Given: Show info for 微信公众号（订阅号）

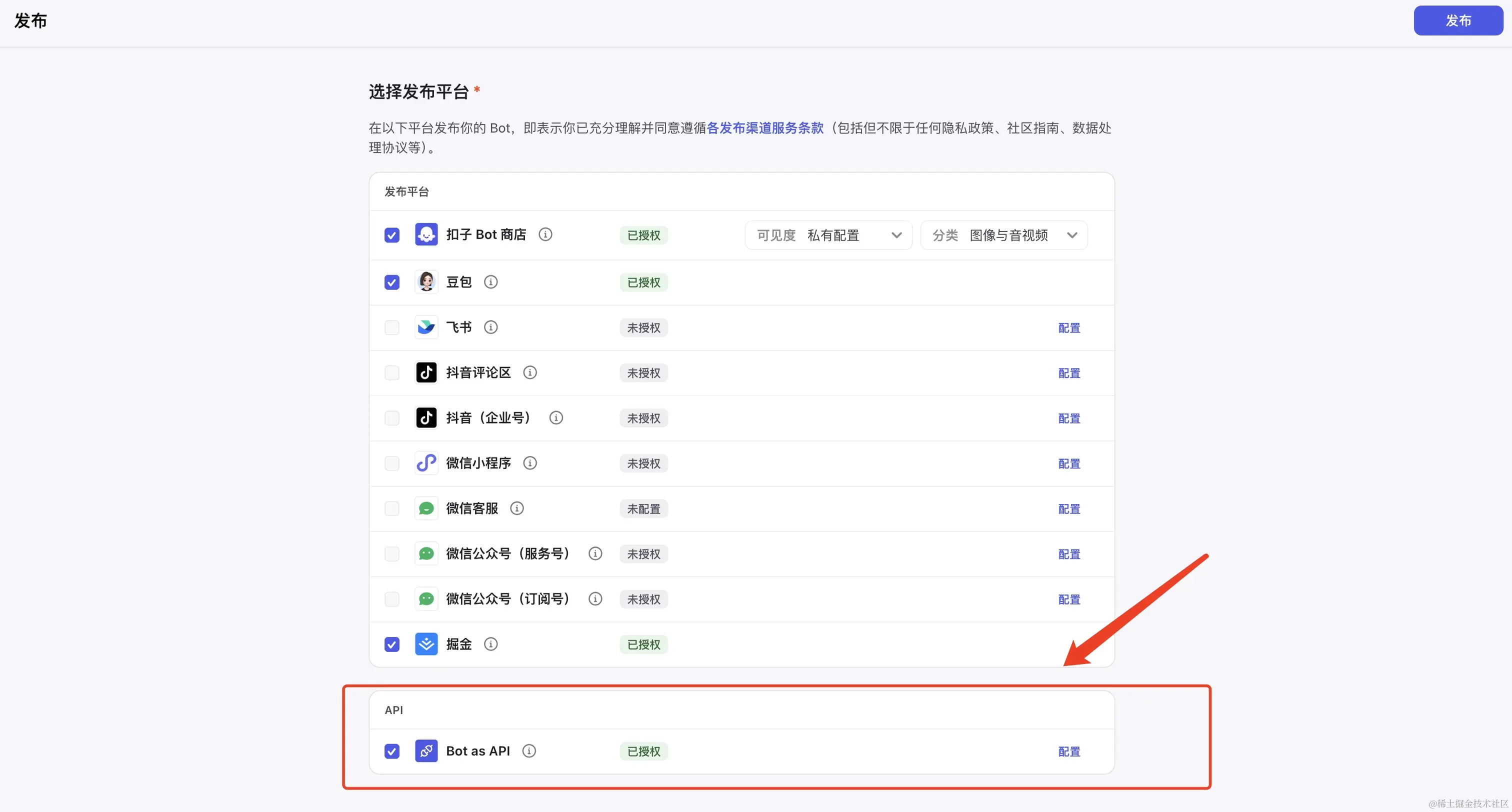Looking at the screenshot, I should click(x=595, y=598).
